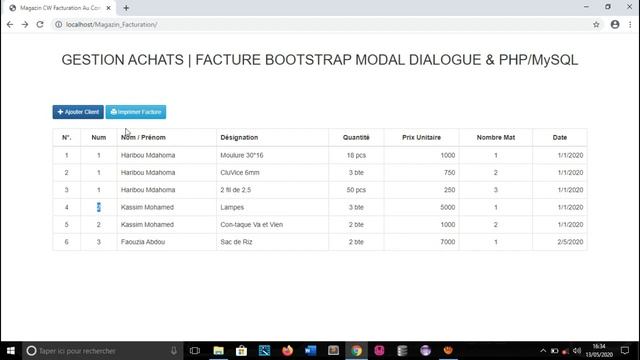
Task: Click the 50 pcs quantity cell
Action: coord(356,190)
